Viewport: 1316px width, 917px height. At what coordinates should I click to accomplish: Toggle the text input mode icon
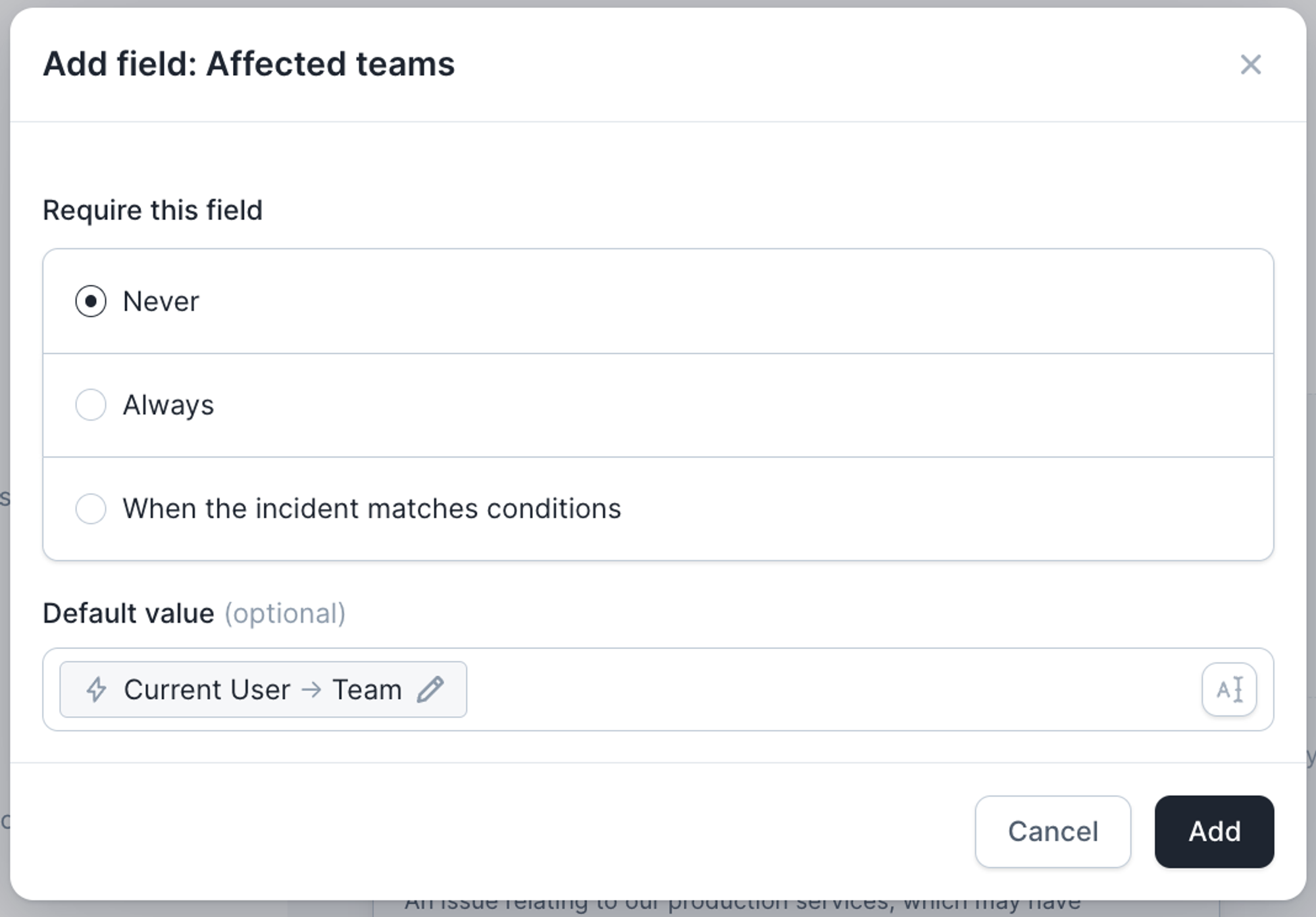[1228, 689]
